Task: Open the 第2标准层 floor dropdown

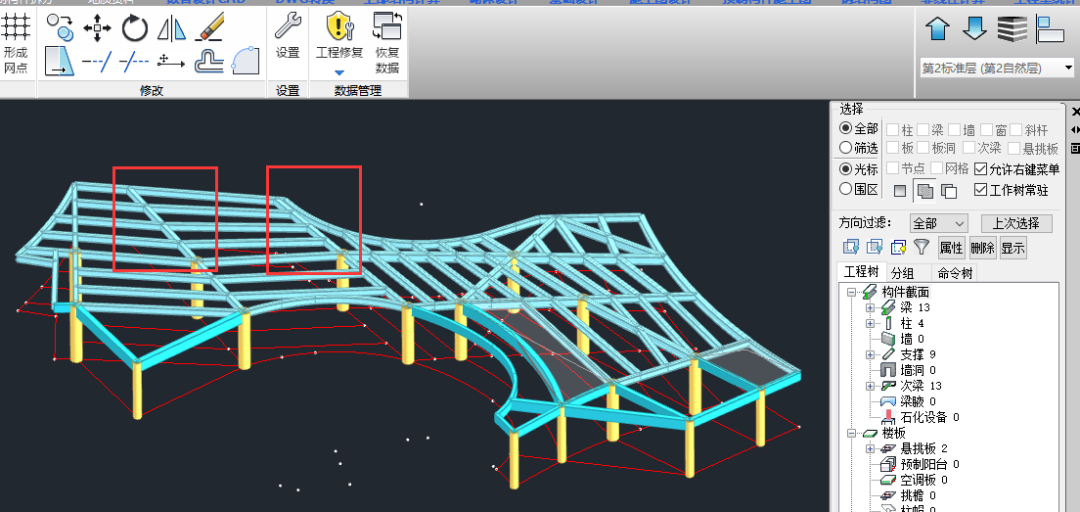Action: [x=997, y=68]
